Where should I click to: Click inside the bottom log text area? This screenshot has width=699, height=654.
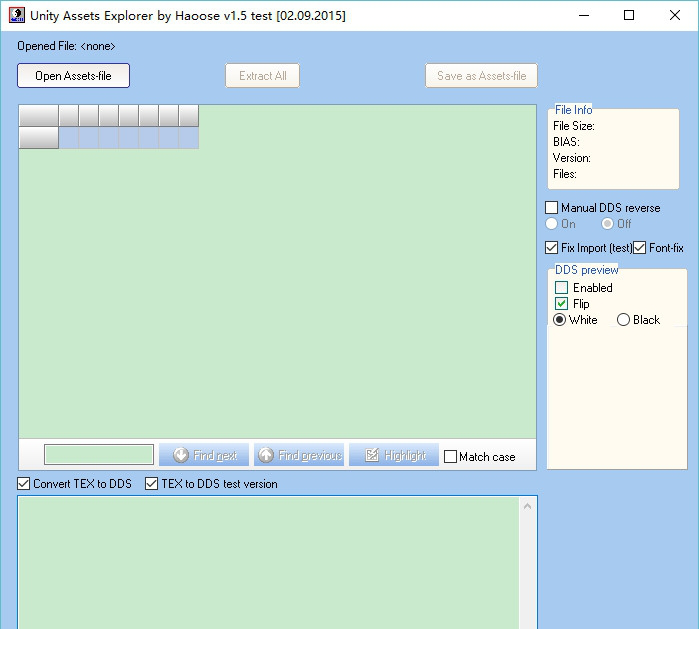point(268,563)
